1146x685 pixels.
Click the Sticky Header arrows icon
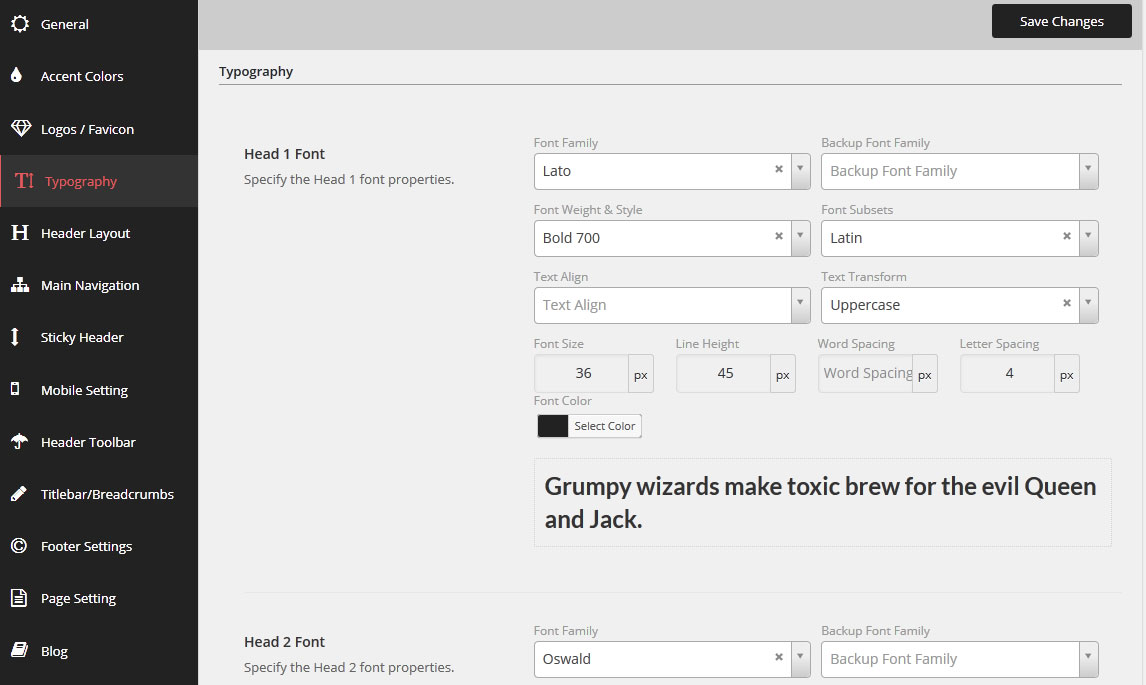(x=16, y=337)
